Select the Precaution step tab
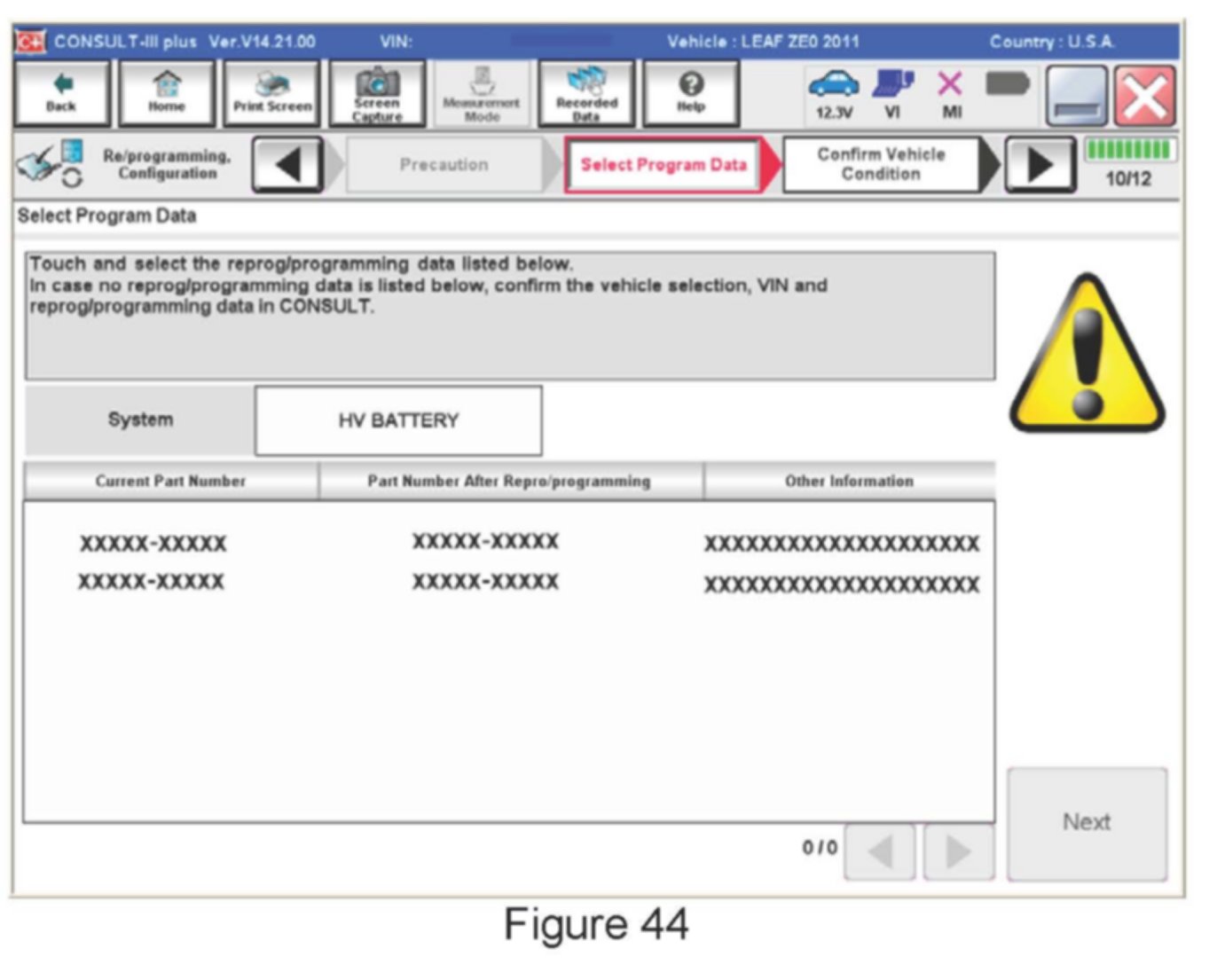The image size is (1225, 980). (444, 165)
